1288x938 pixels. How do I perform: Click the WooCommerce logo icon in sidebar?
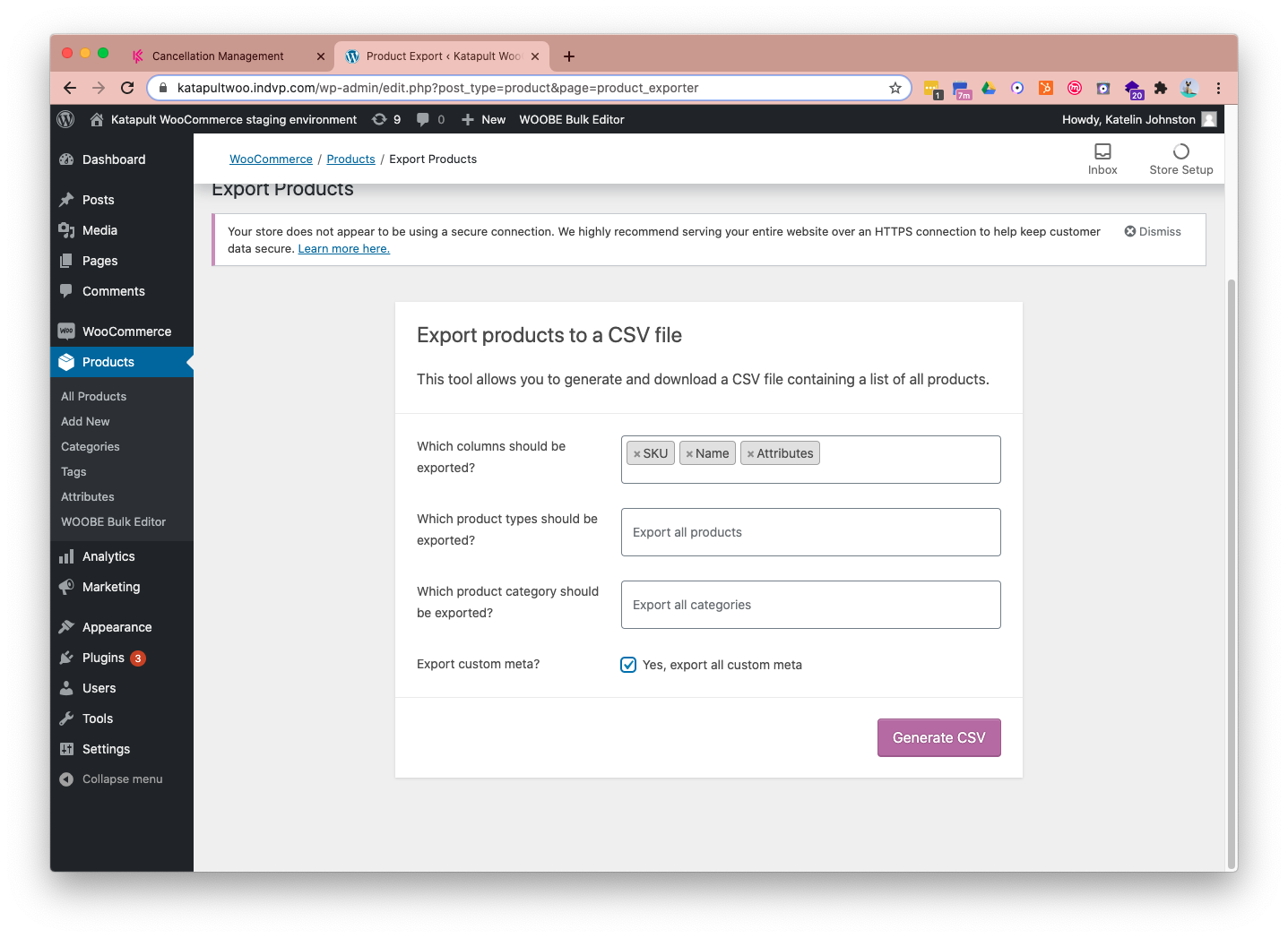[x=66, y=331]
